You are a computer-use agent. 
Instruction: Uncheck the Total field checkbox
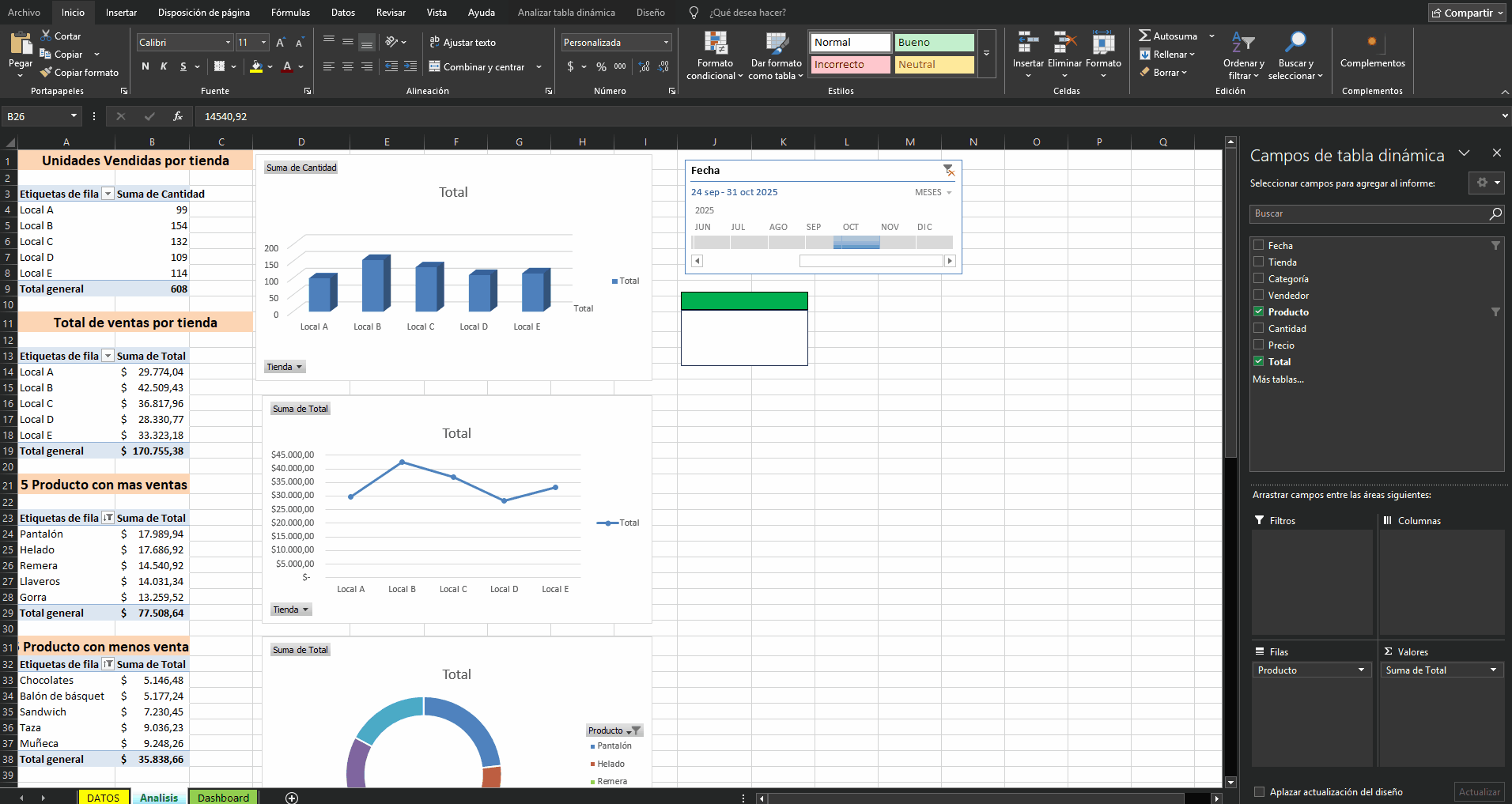click(x=1258, y=361)
